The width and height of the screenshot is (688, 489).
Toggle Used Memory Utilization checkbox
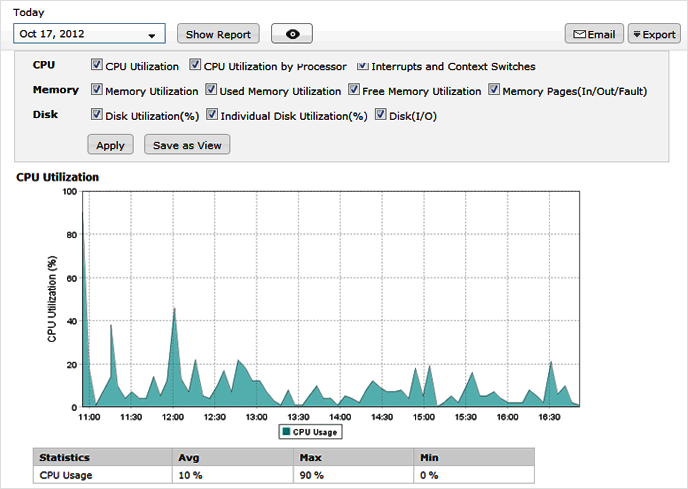tap(212, 90)
